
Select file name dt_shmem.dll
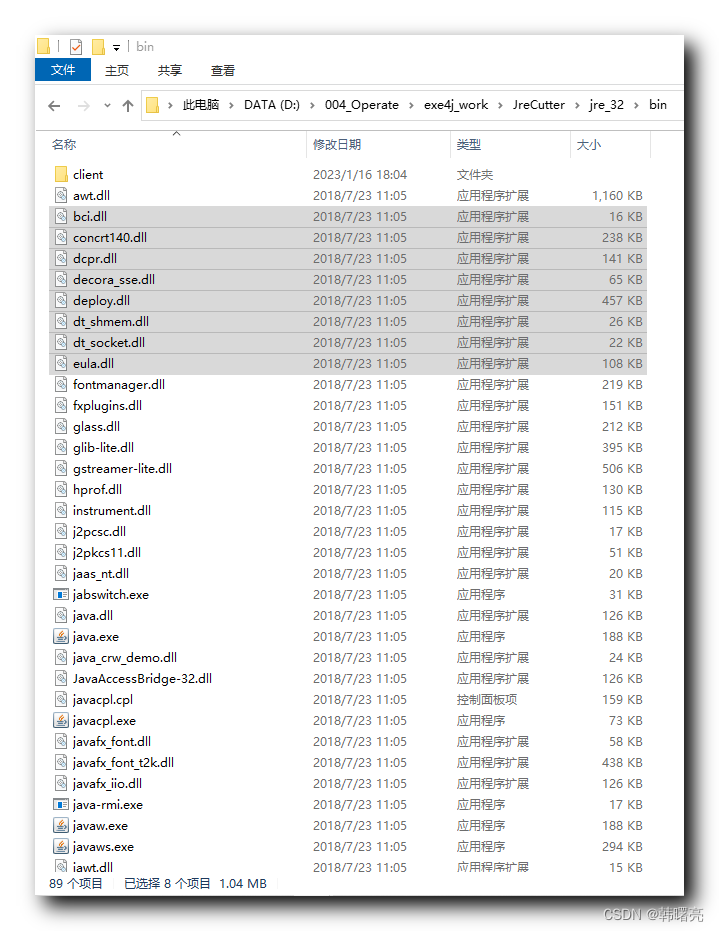pyautogui.click(x=111, y=322)
